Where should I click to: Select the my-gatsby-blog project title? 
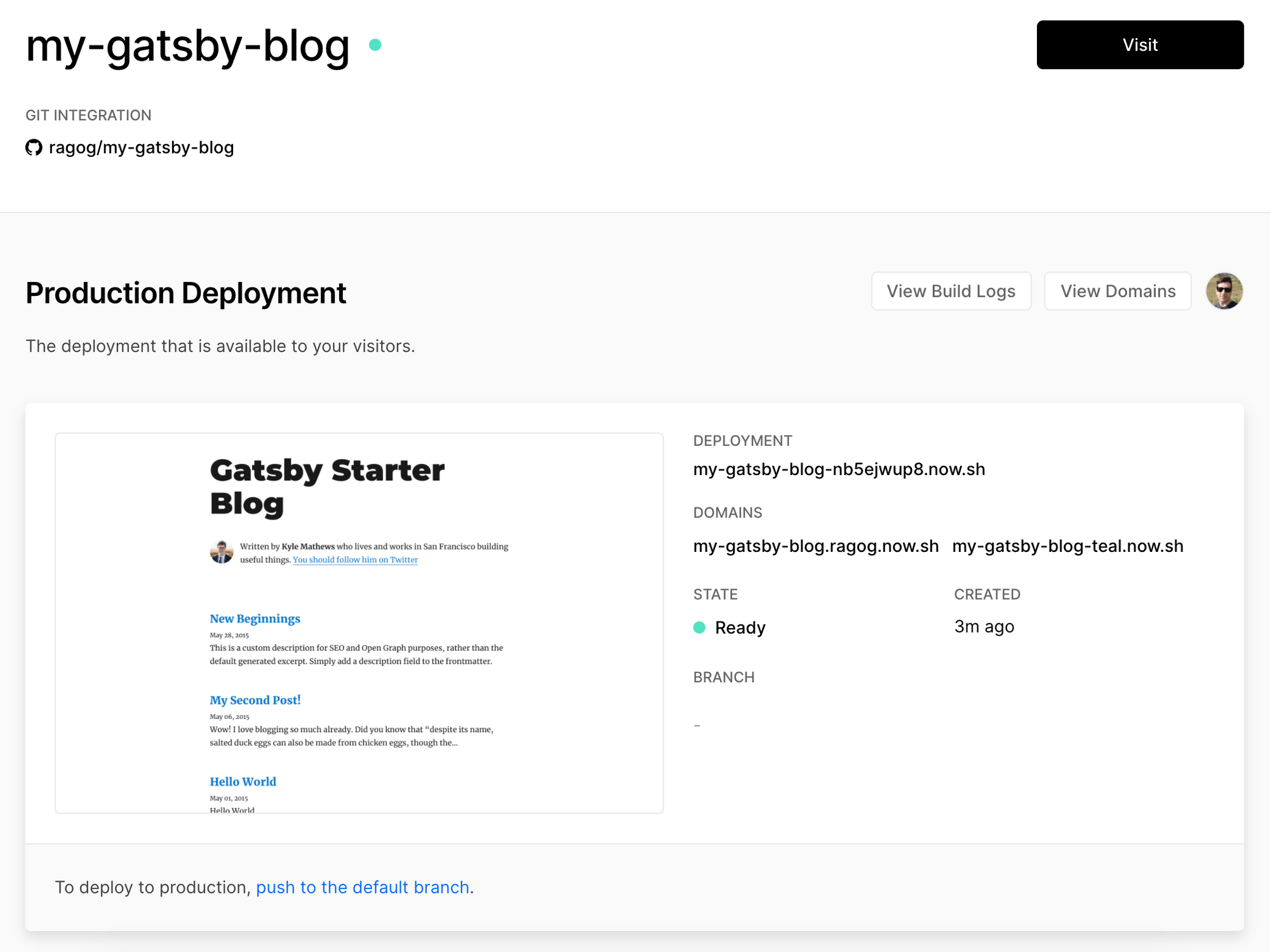(x=187, y=44)
